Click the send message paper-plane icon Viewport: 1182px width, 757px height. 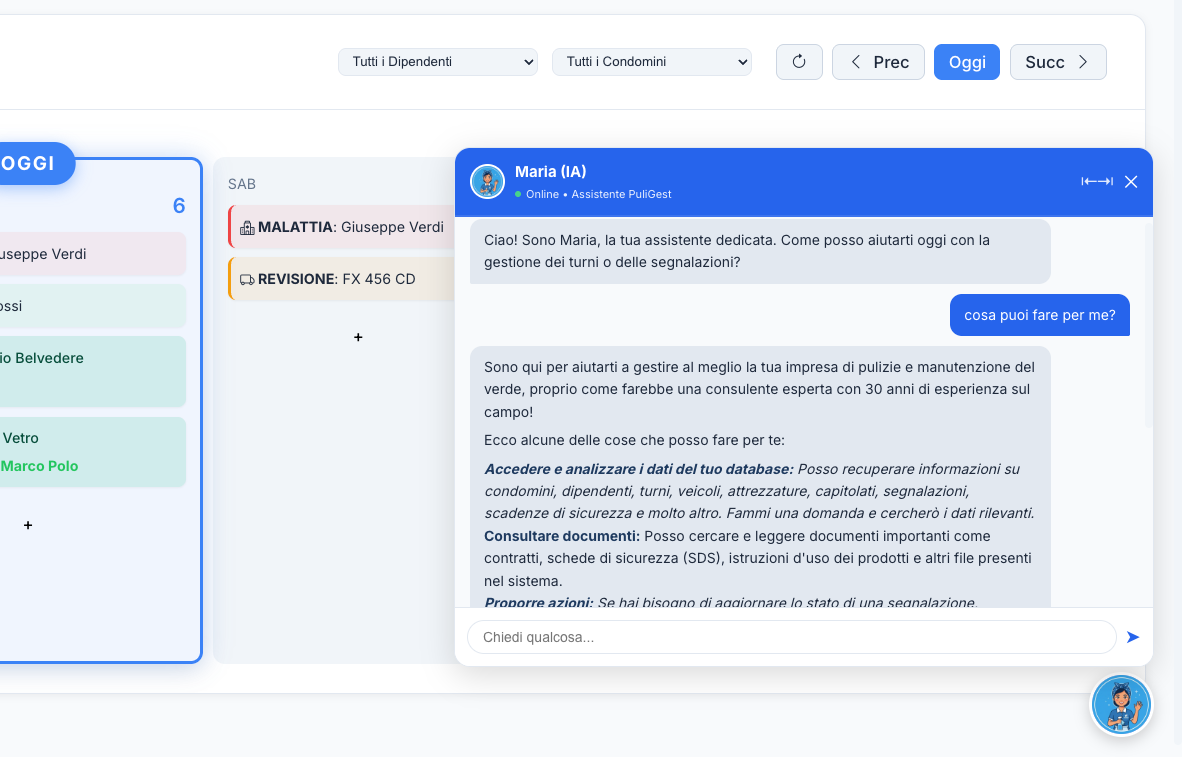tap(1132, 637)
